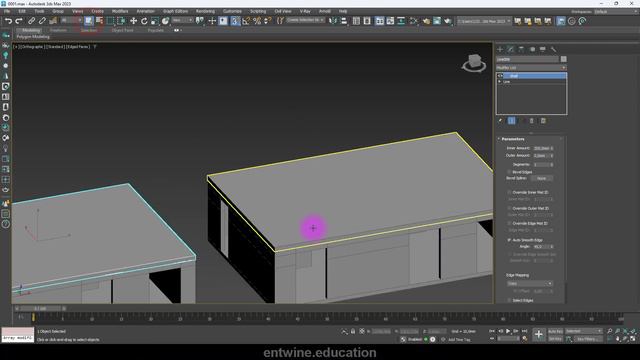The image size is (640, 360).
Task: Open the Workspaces Default dropdown
Action: pos(616,12)
